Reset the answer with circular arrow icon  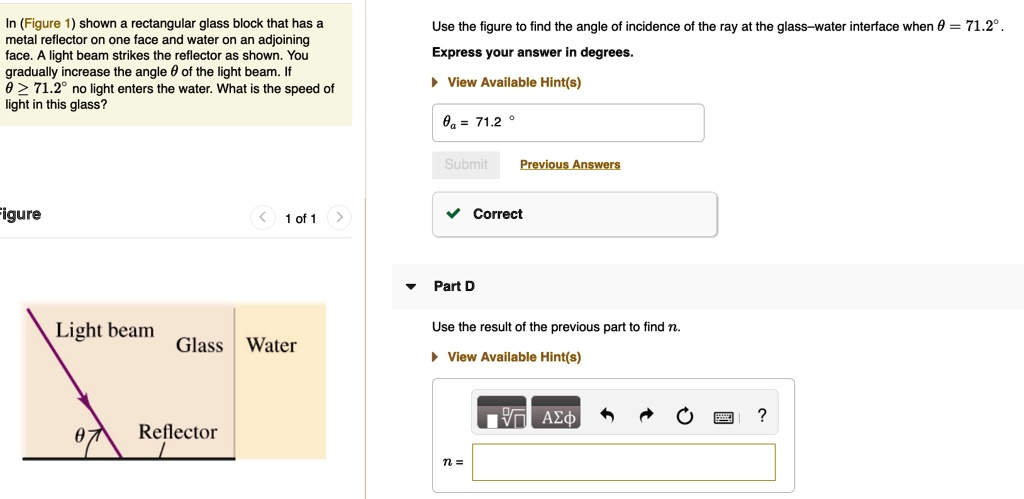[685, 416]
